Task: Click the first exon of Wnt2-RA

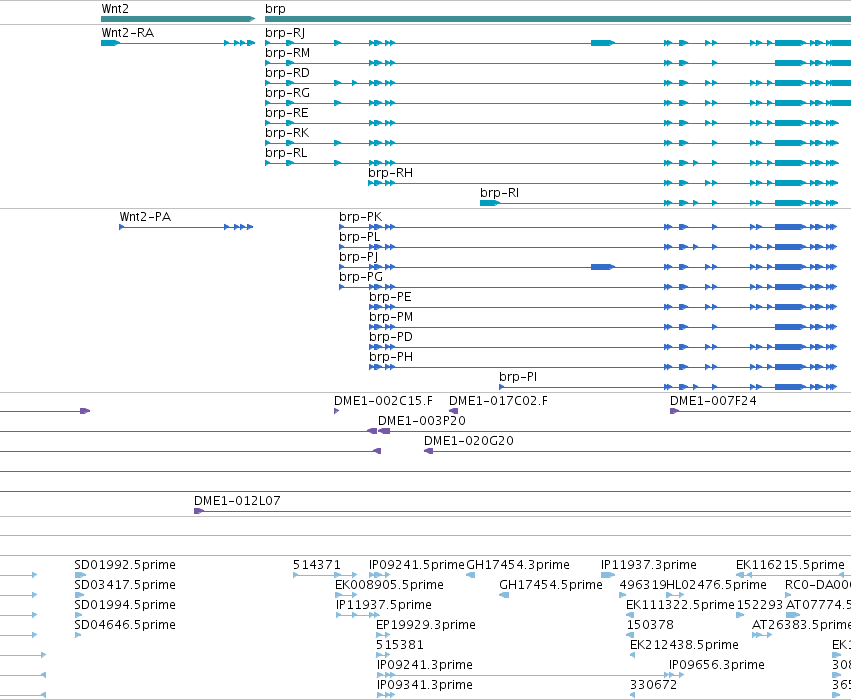Action: coord(110,43)
